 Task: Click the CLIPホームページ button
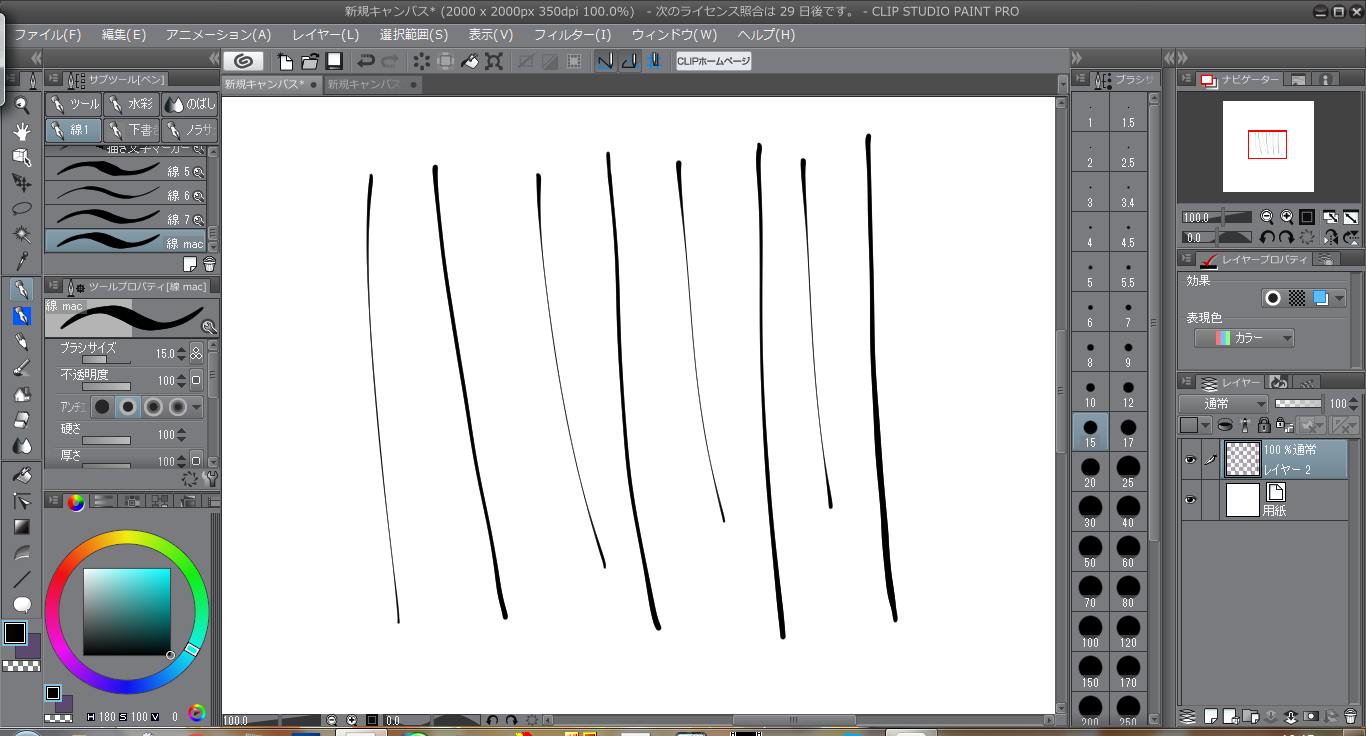[x=713, y=61]
